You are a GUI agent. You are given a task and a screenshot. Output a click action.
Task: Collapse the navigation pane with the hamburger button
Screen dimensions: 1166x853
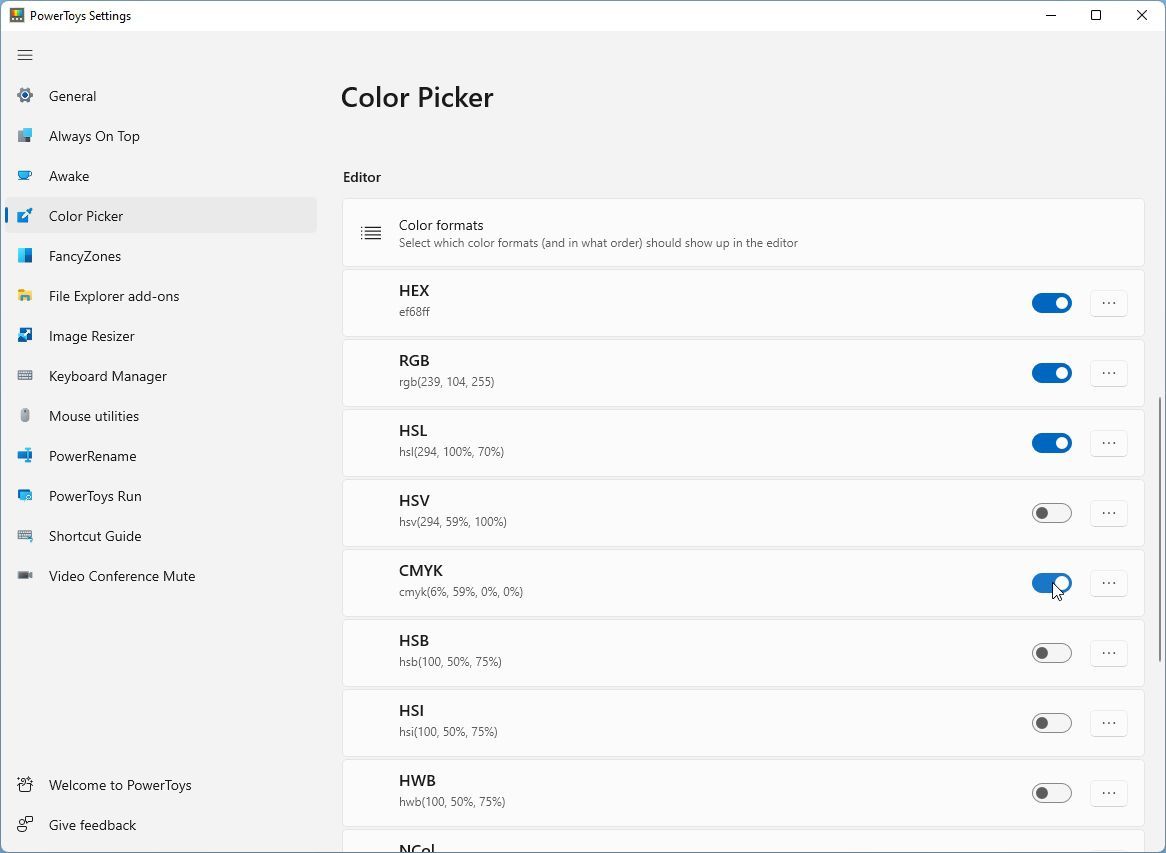click(x=25, y=55)
